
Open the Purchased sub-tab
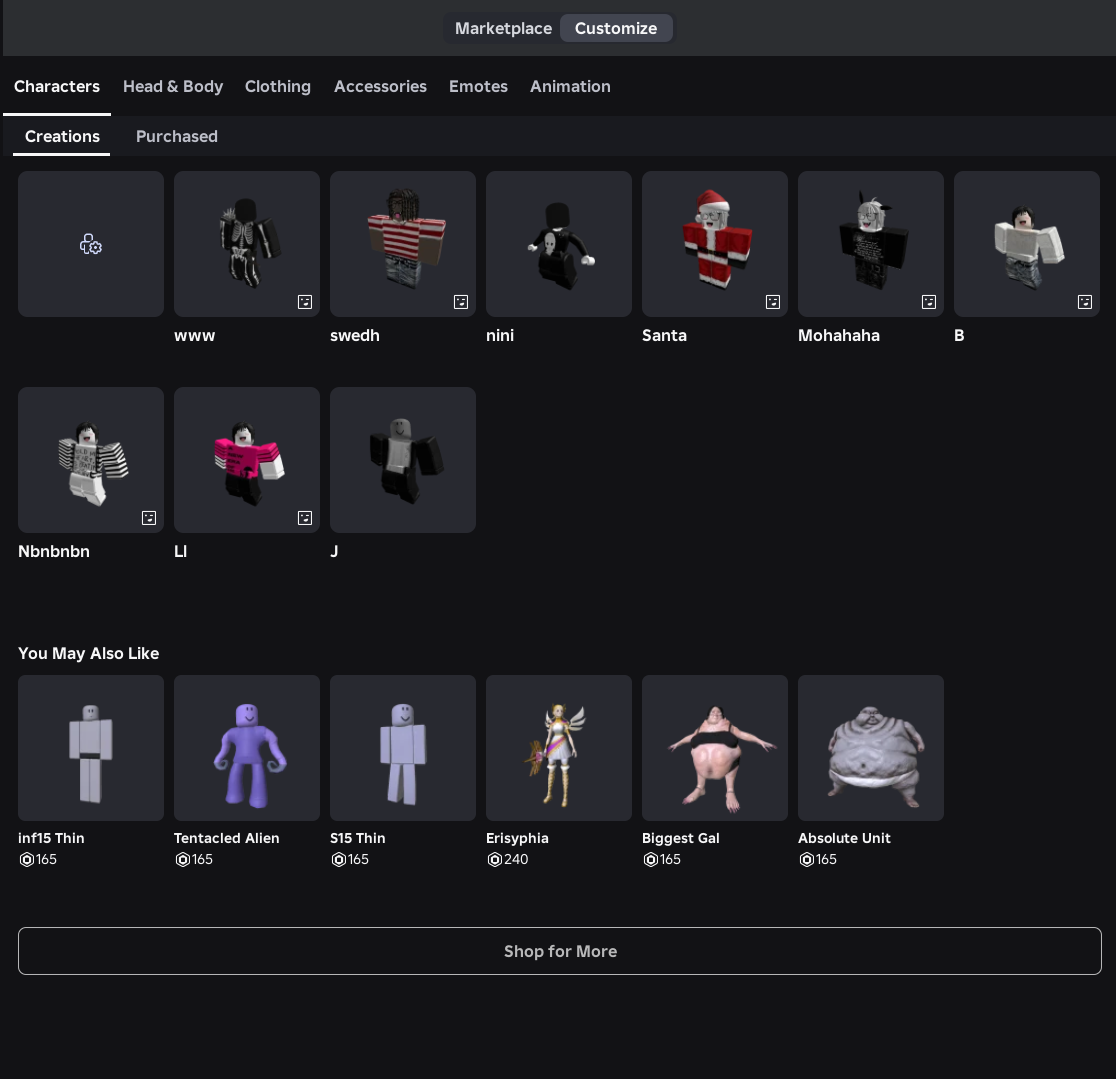click(x=177, y=136)
